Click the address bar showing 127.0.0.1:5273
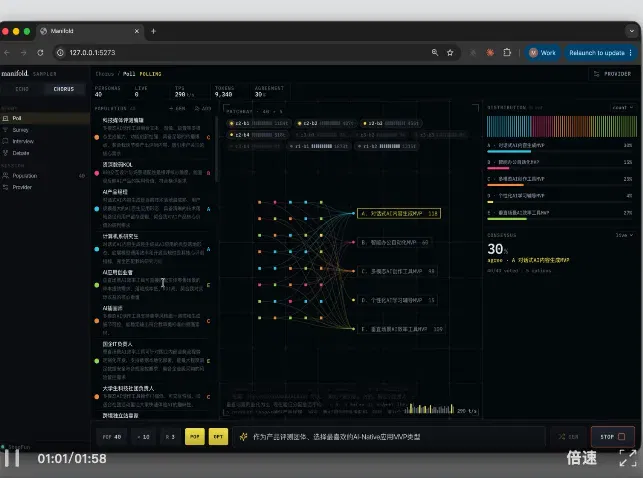643x478 pixels. (256, 52)
